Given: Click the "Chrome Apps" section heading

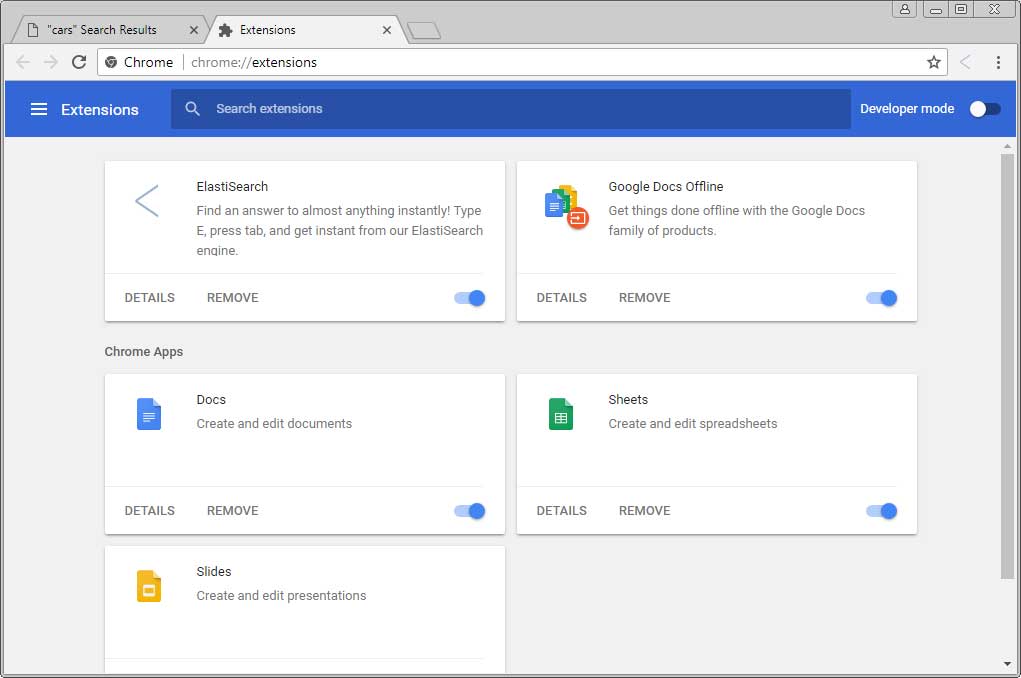Looking at the screenshot, I should (x=144, y=352).
